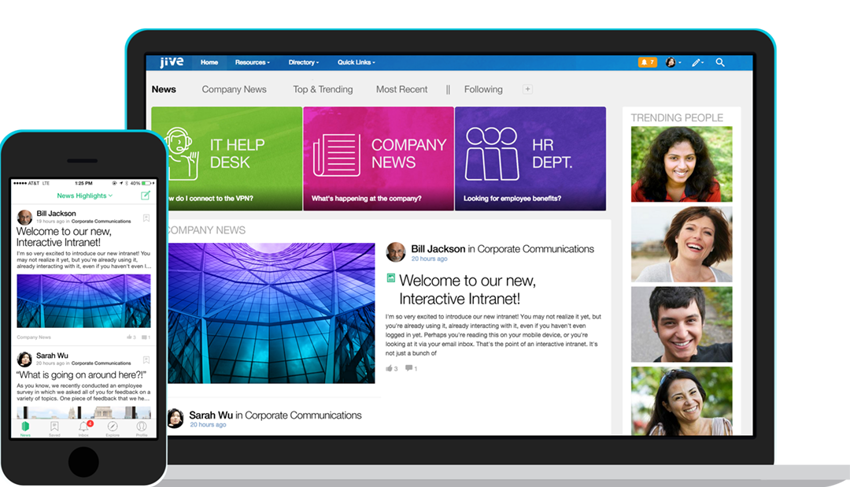The width and height of the screenshot is (850, 487).
Task: Toggle bookmark on Bill Jackson's phone post
Action: [146, 216]
